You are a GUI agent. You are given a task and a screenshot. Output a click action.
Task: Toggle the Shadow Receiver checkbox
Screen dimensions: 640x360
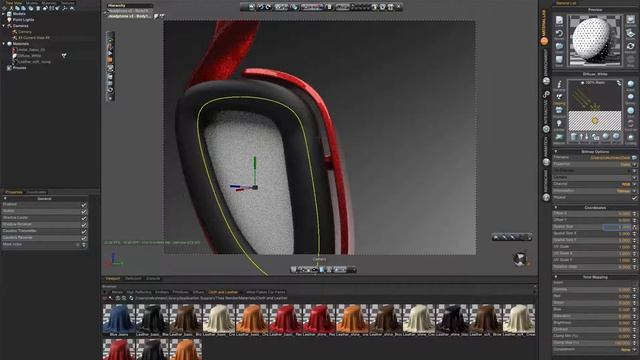tap(84, 224)
